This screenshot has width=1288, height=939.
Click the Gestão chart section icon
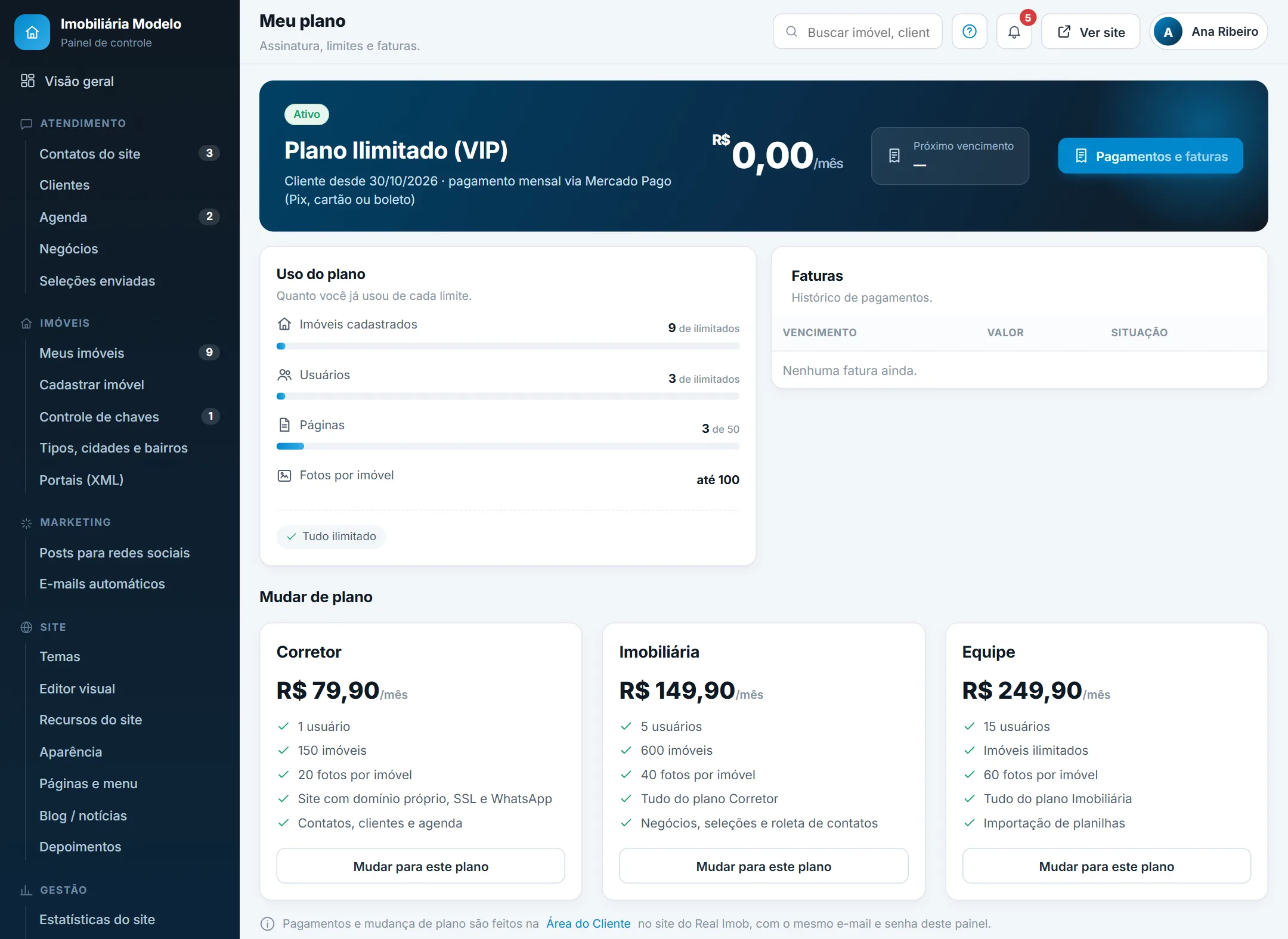pos(26,890)
